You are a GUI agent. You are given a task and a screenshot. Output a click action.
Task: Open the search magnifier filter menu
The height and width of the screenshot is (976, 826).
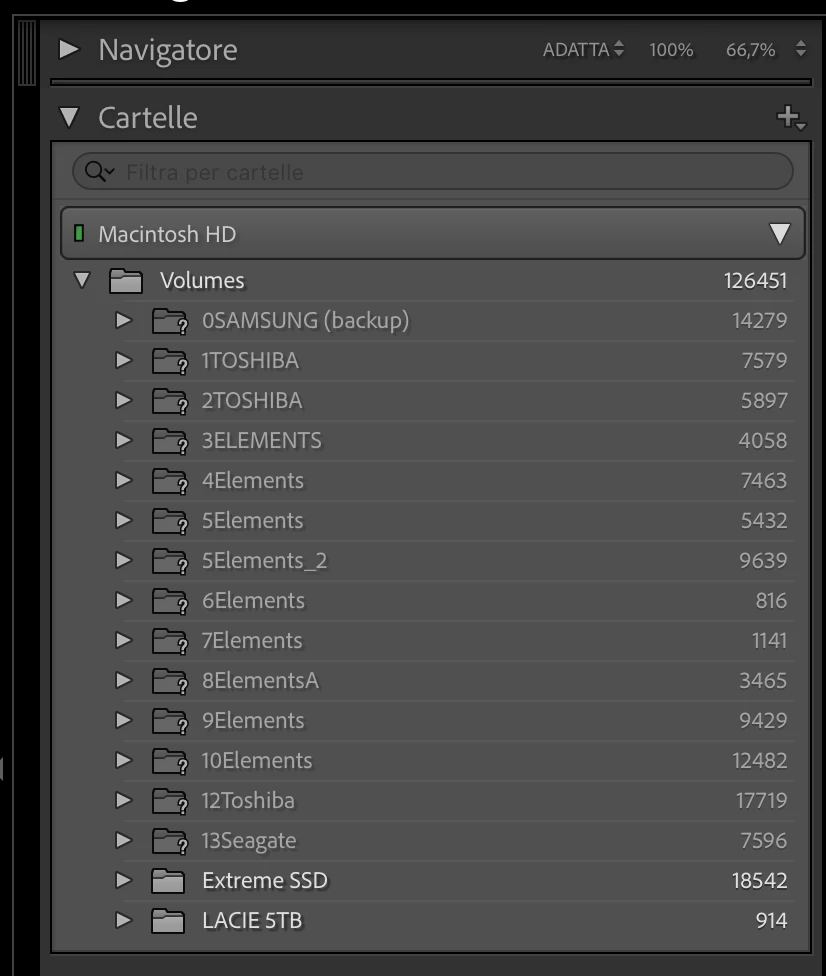(x=100, y=171)
